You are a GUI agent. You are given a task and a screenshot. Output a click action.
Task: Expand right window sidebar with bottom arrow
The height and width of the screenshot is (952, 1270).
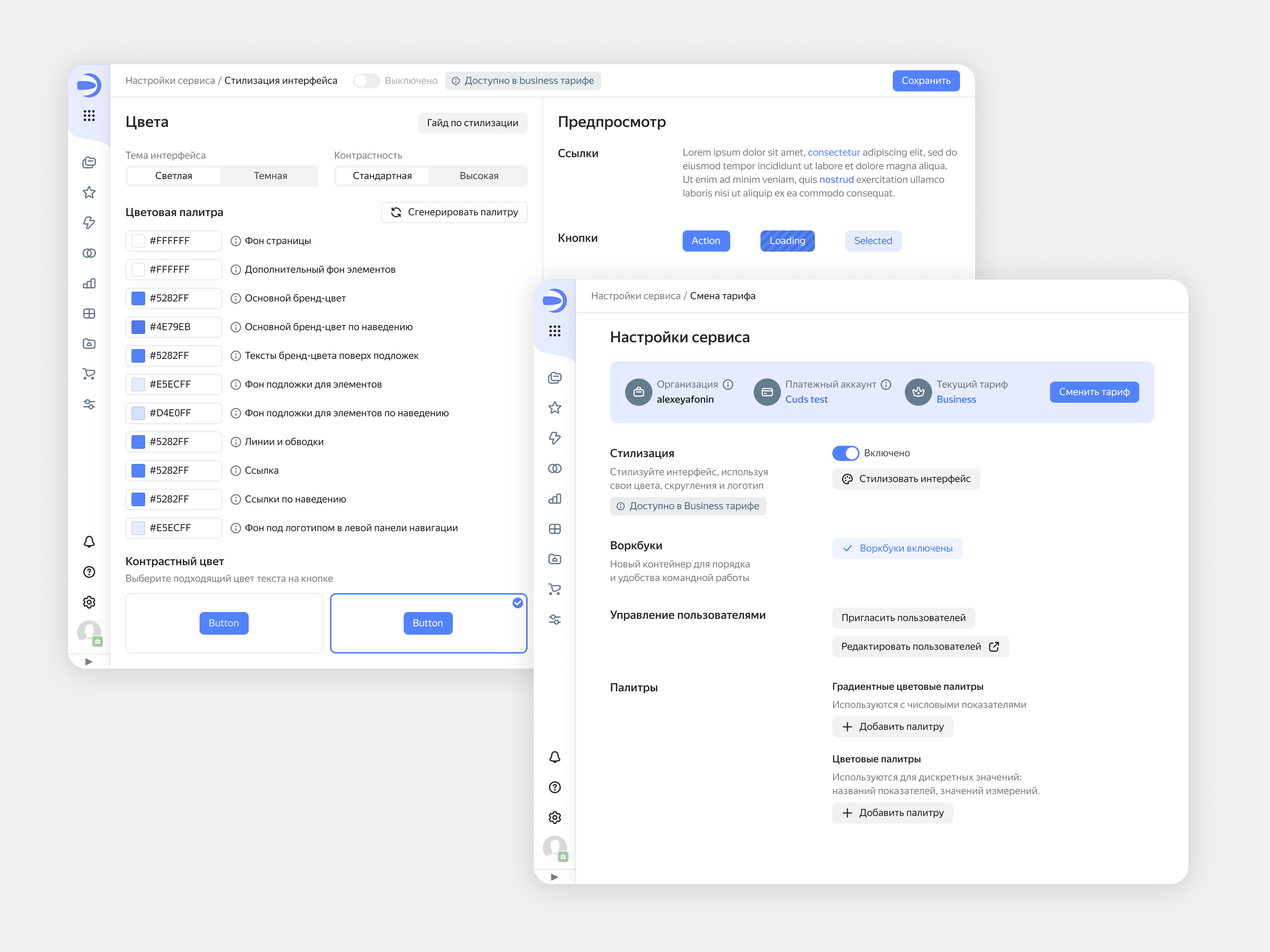click(x=554, y=877)
